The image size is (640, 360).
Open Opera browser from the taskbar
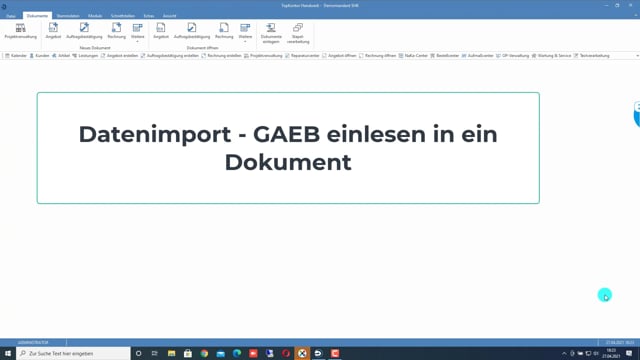click(286, 353)
